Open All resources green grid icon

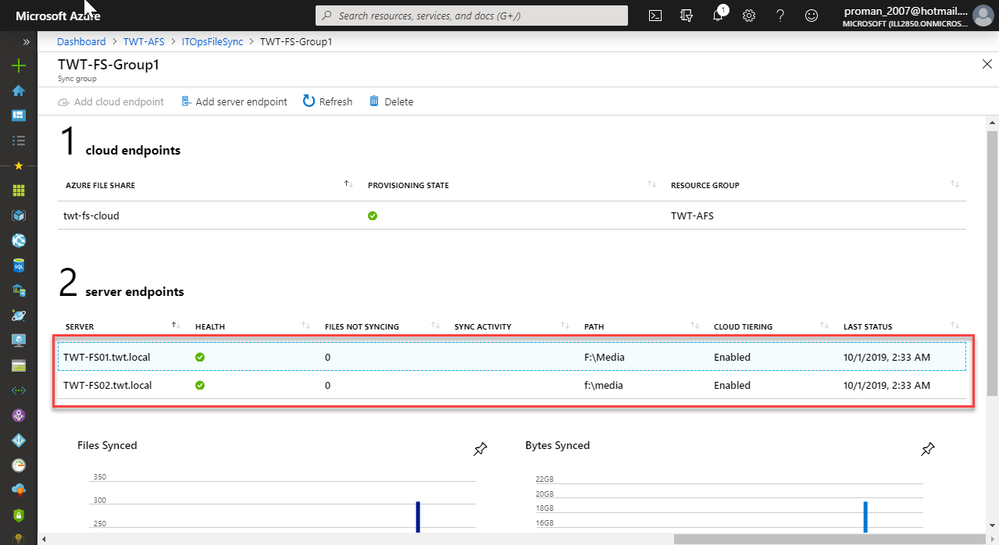(x=18, y=191)
